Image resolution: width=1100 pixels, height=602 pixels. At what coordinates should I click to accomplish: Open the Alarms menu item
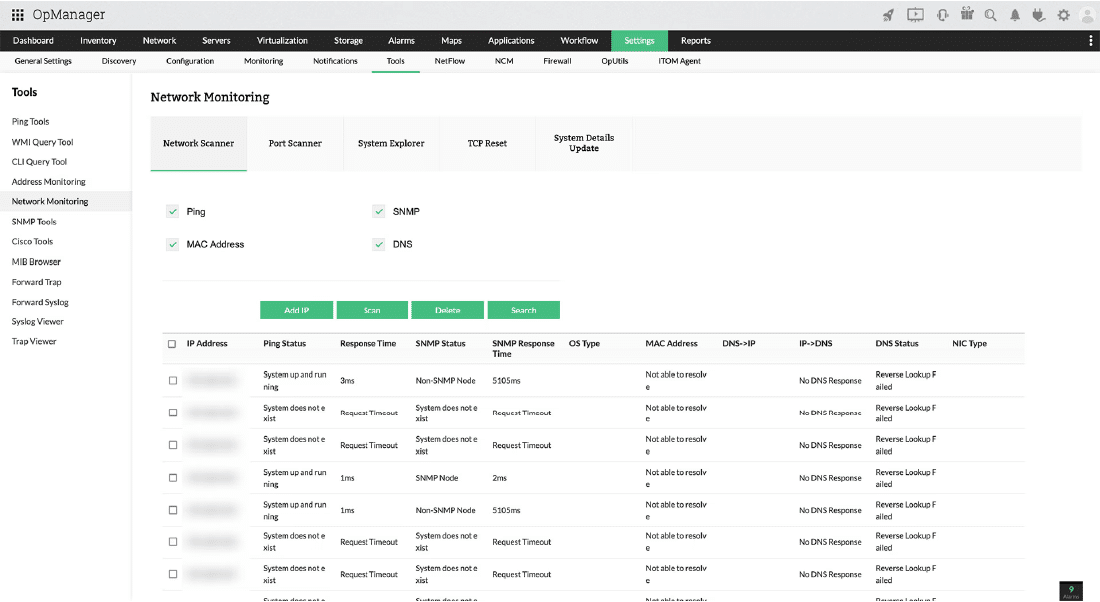coord(401,41)
